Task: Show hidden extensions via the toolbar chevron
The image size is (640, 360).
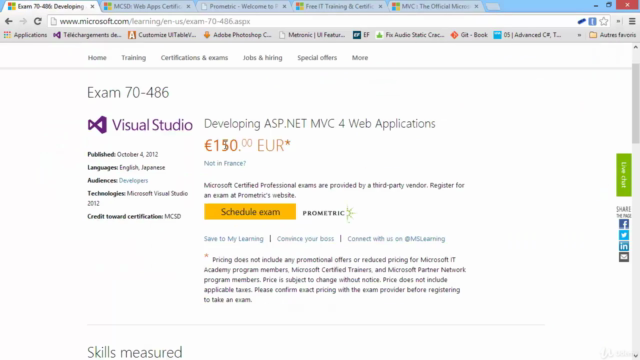Action: [x=618, y=21]
